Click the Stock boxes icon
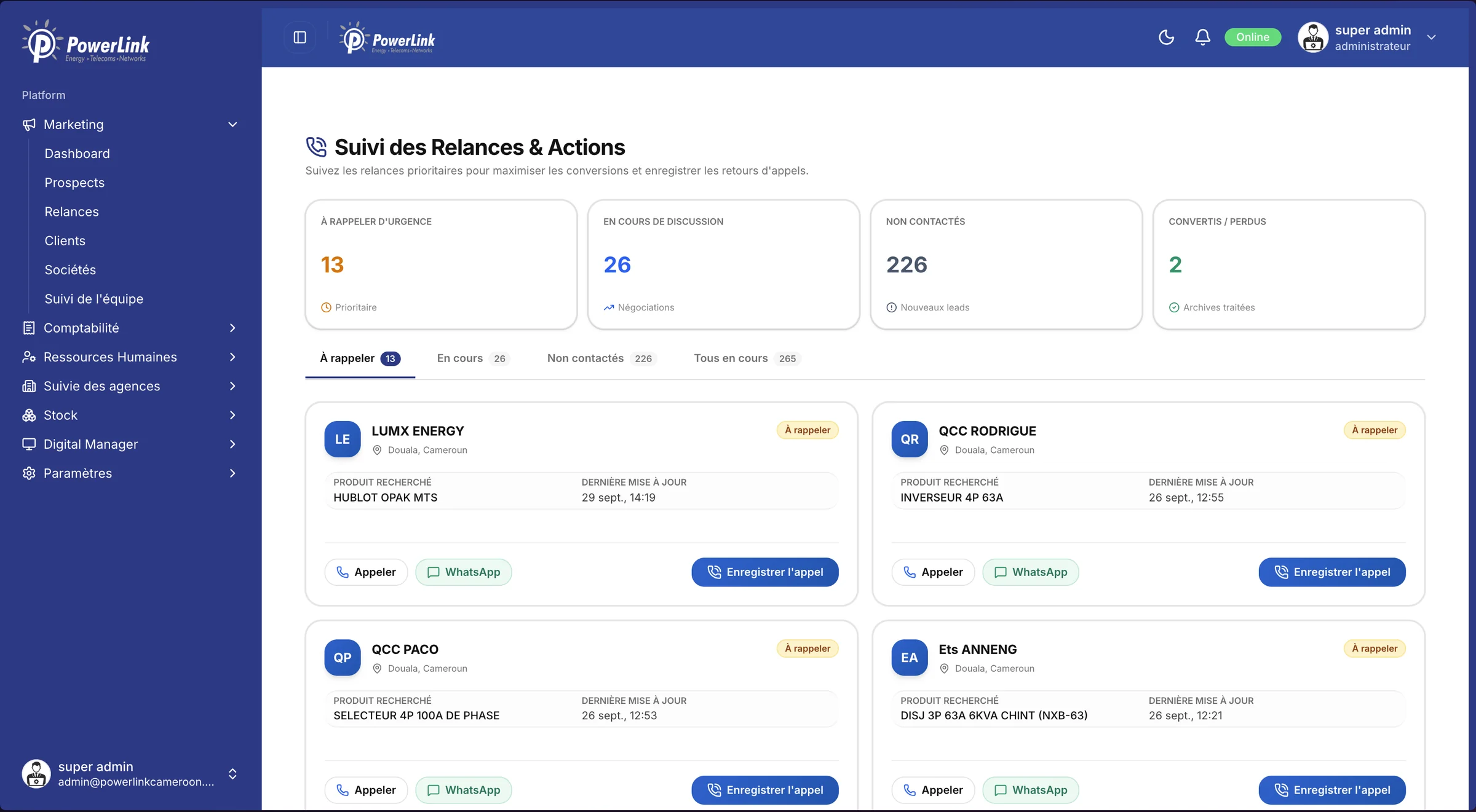The image size is (1476, 812). coord(29,416)
